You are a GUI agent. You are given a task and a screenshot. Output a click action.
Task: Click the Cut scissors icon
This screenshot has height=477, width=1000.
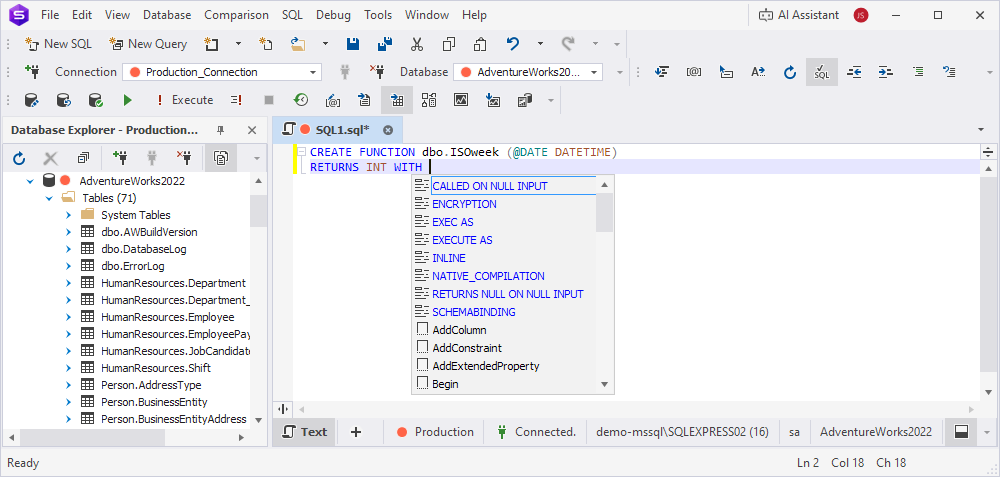point(417,44)
